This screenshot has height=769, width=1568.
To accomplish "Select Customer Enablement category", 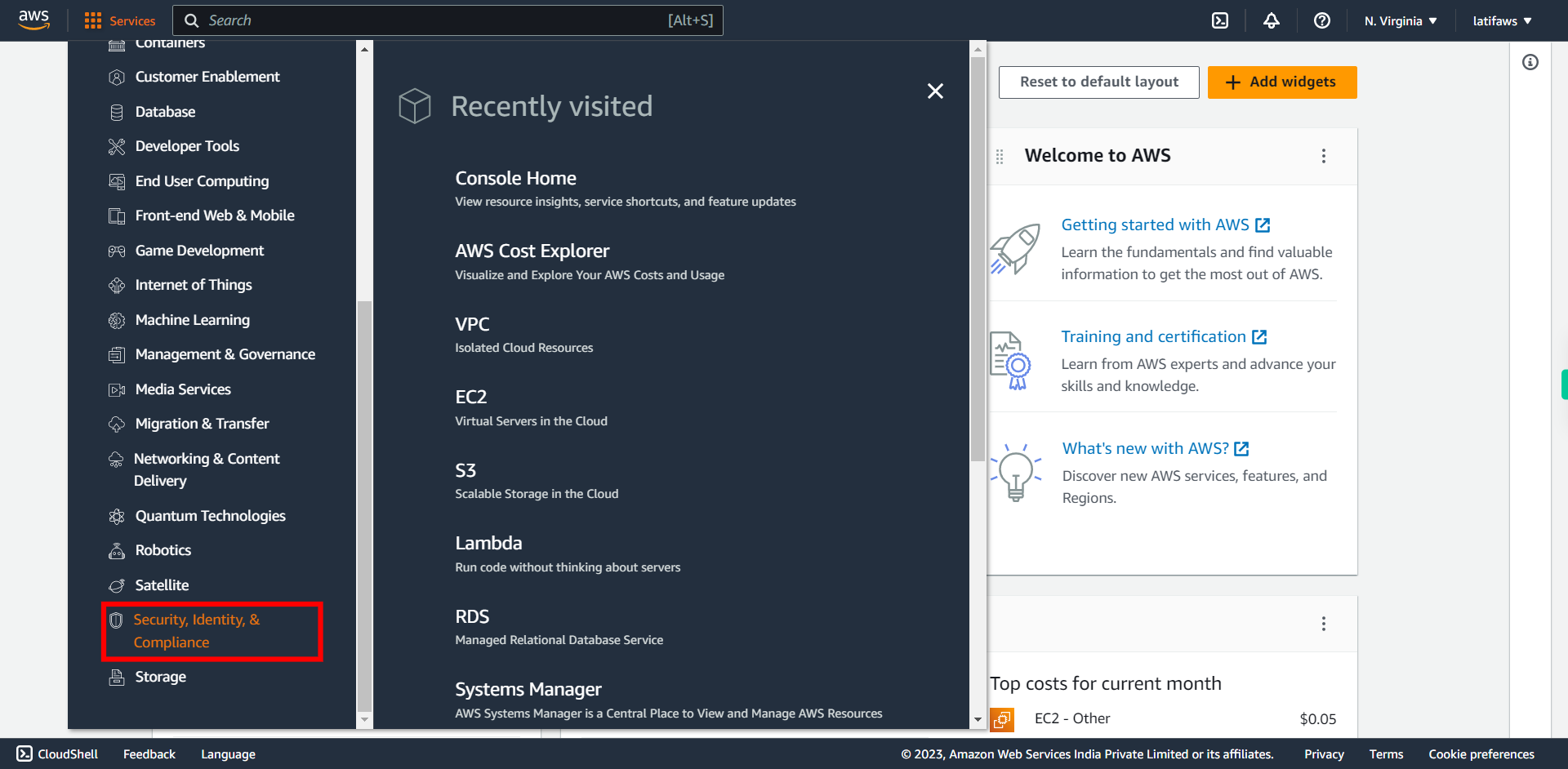I will click(x=207, y=77).
